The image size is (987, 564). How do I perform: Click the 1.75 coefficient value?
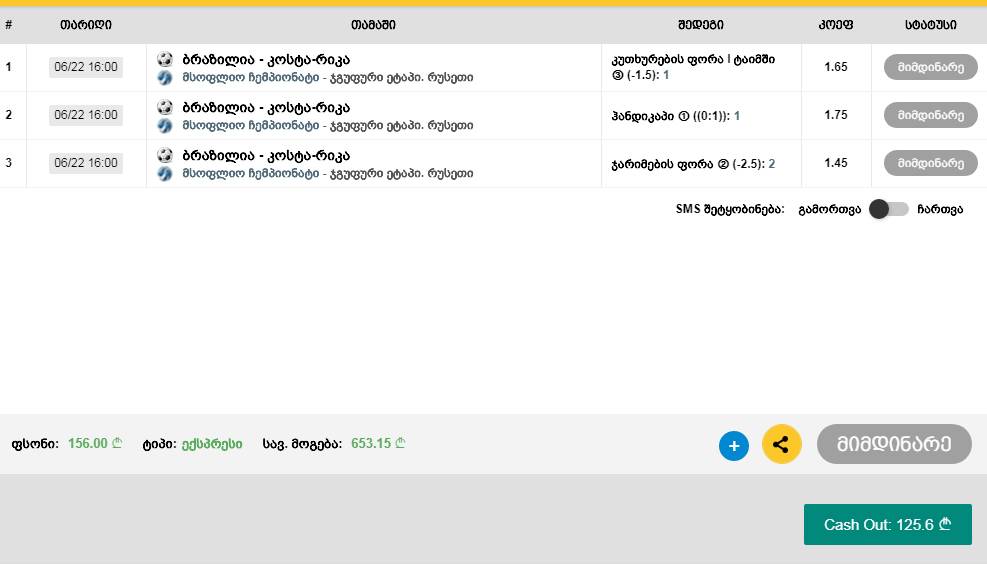pyautogui.click(x=836, y=115)
